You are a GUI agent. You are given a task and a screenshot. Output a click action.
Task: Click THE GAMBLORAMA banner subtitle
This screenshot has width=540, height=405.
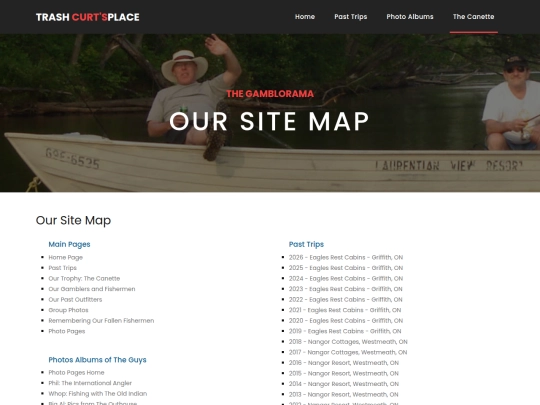tap(270, 94)
